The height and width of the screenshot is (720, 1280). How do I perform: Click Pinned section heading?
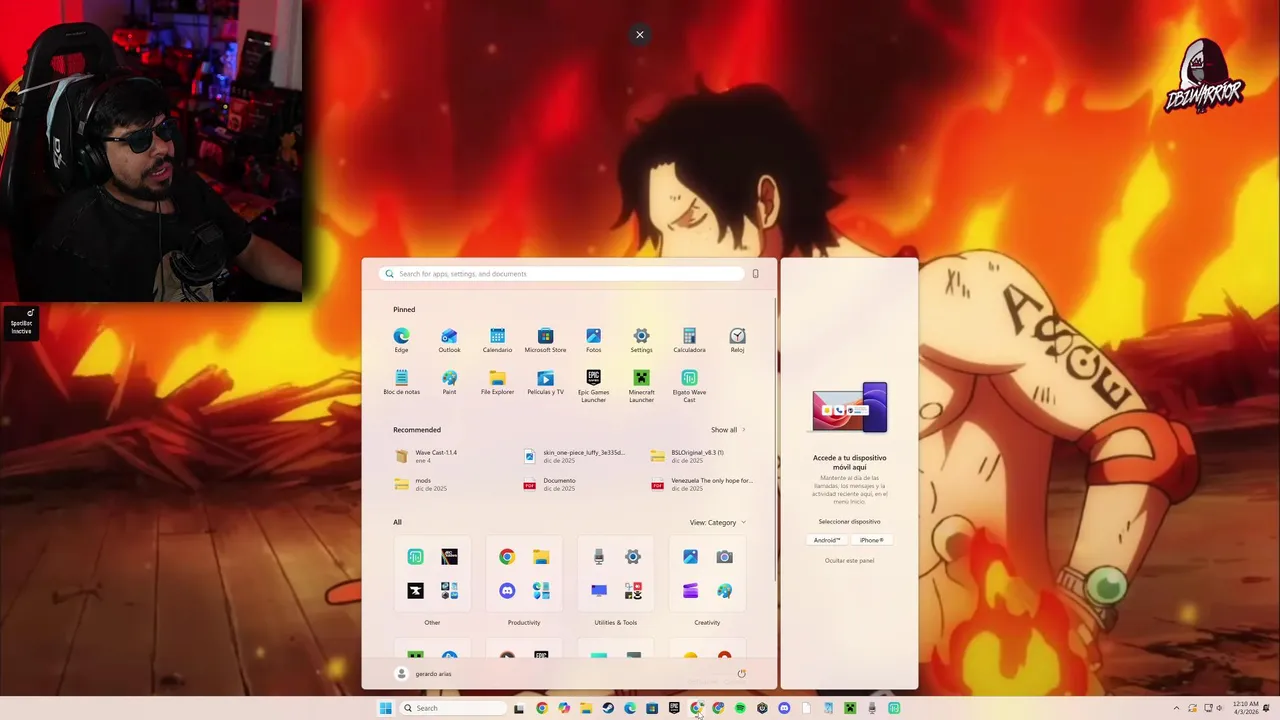404,309
